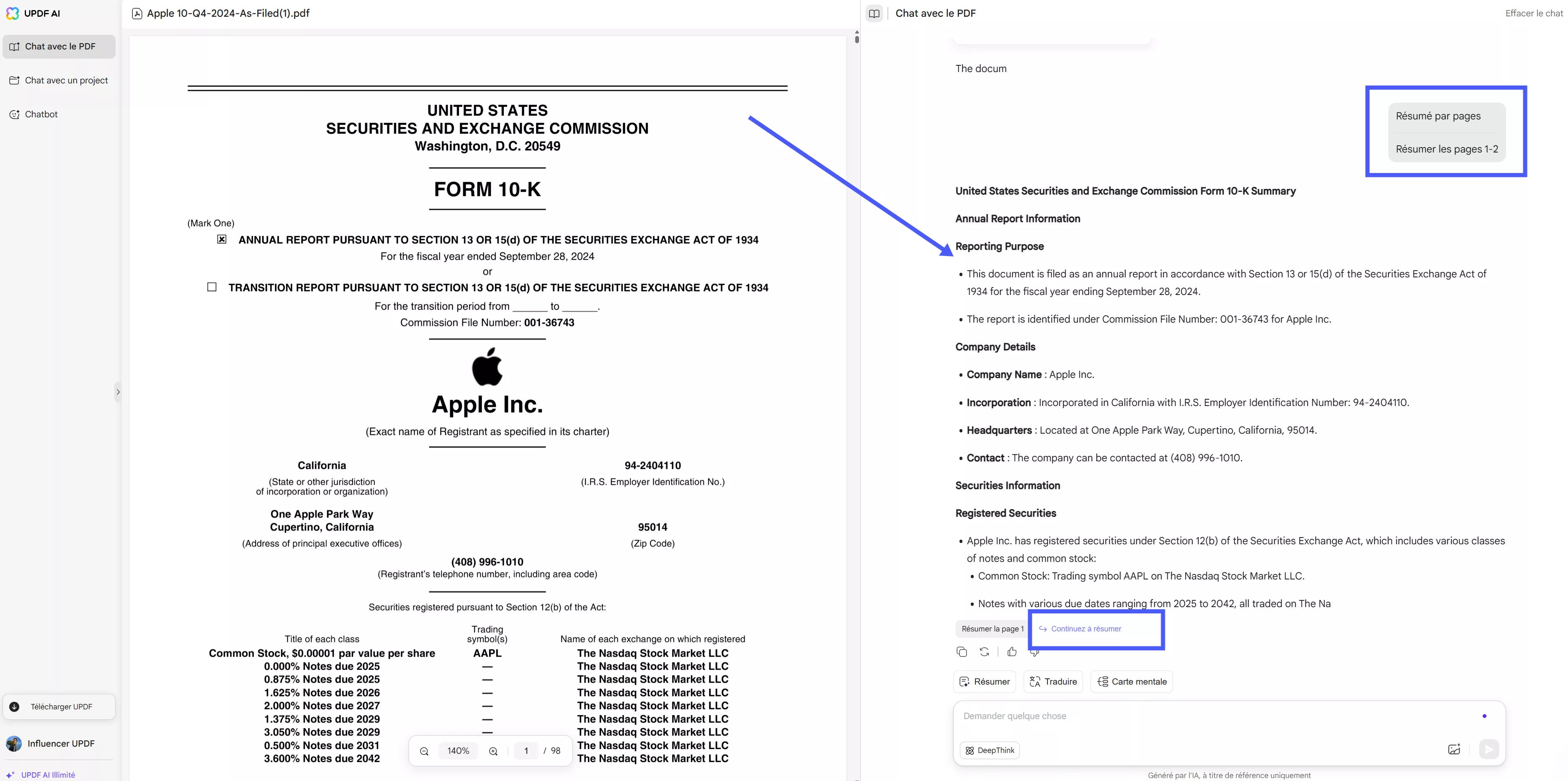Click the FORM 10-K heading in the PDF
This screenshot has height=781, width=1568.
point(487,189)
